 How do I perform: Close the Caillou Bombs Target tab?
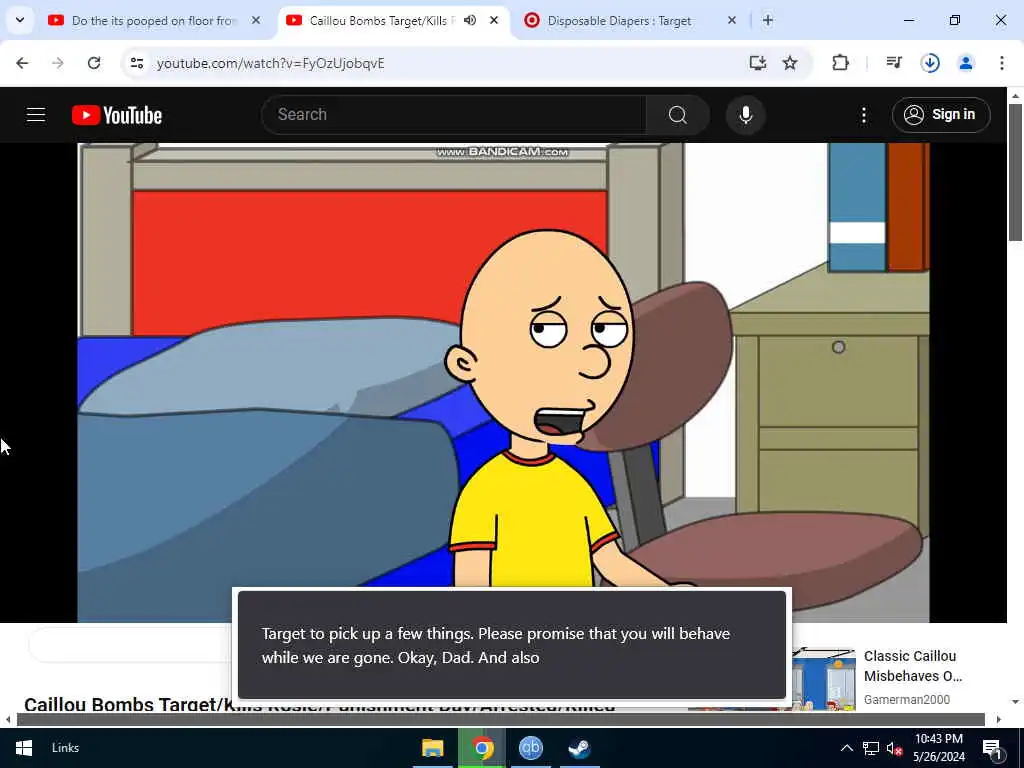click(494, 20)
